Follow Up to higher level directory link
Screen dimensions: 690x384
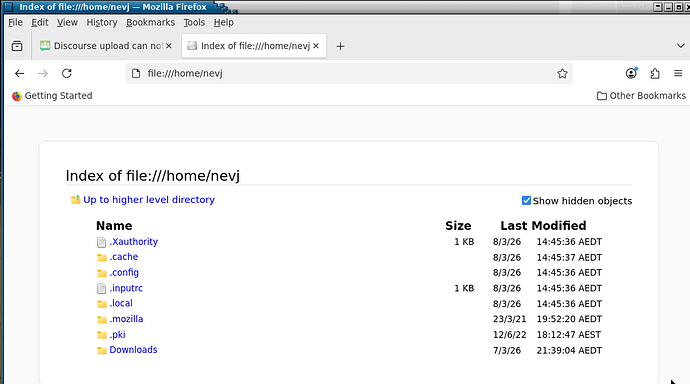coord(149,200)
